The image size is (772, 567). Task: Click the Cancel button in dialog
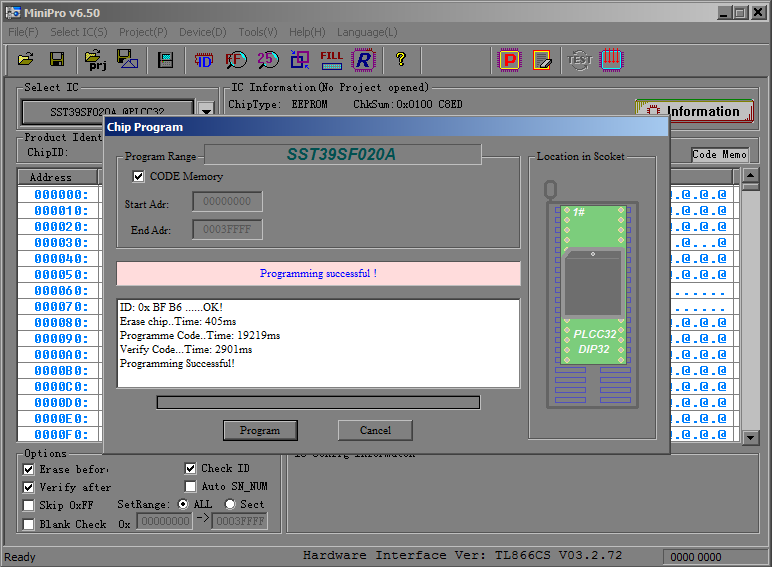tap(375, 430)
